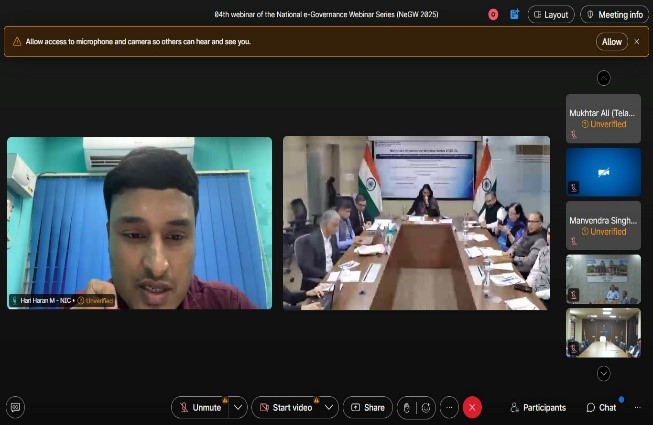653x425 pixels.
Task: Select Manvendra Singh participant tile
Action: pos(603,226)
